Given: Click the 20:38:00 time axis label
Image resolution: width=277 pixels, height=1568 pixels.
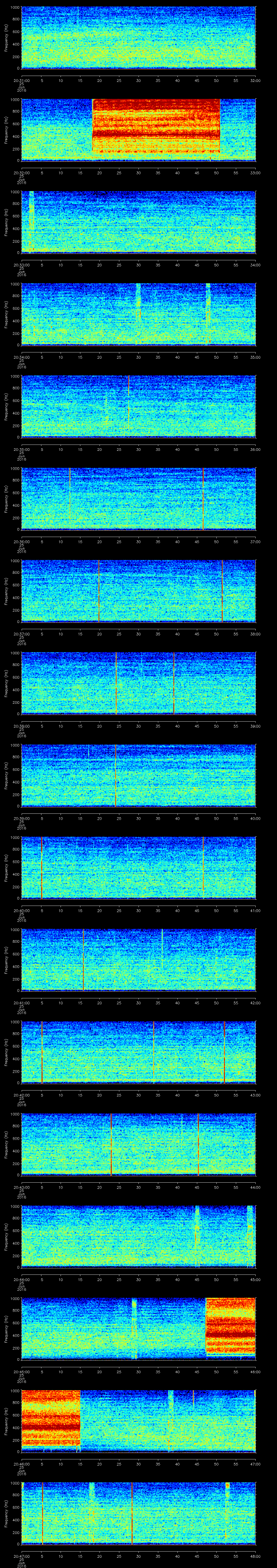Looking at the screenshot, I should [22, 726].
